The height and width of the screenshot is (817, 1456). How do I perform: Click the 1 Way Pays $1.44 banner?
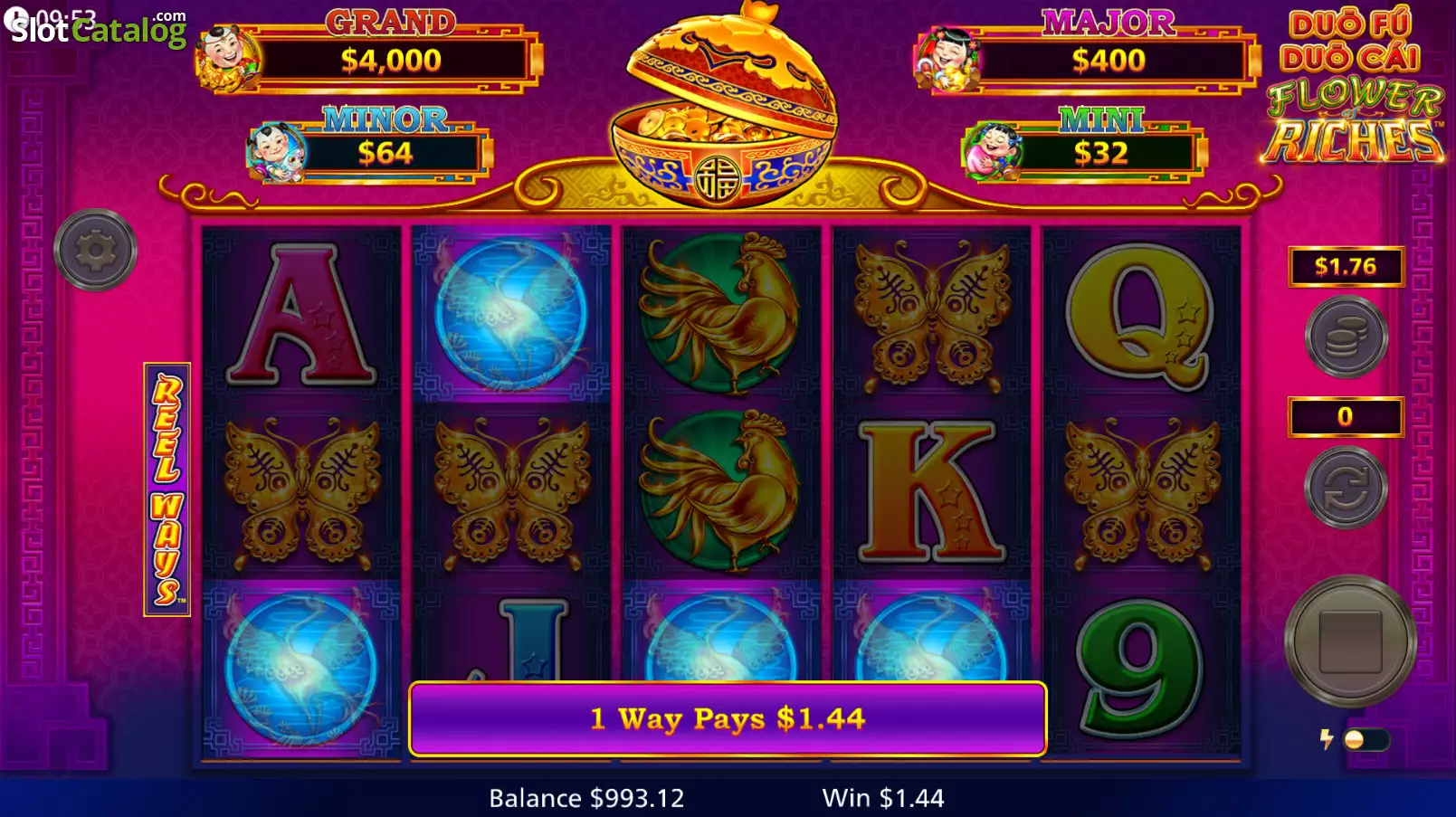point(728,718)
